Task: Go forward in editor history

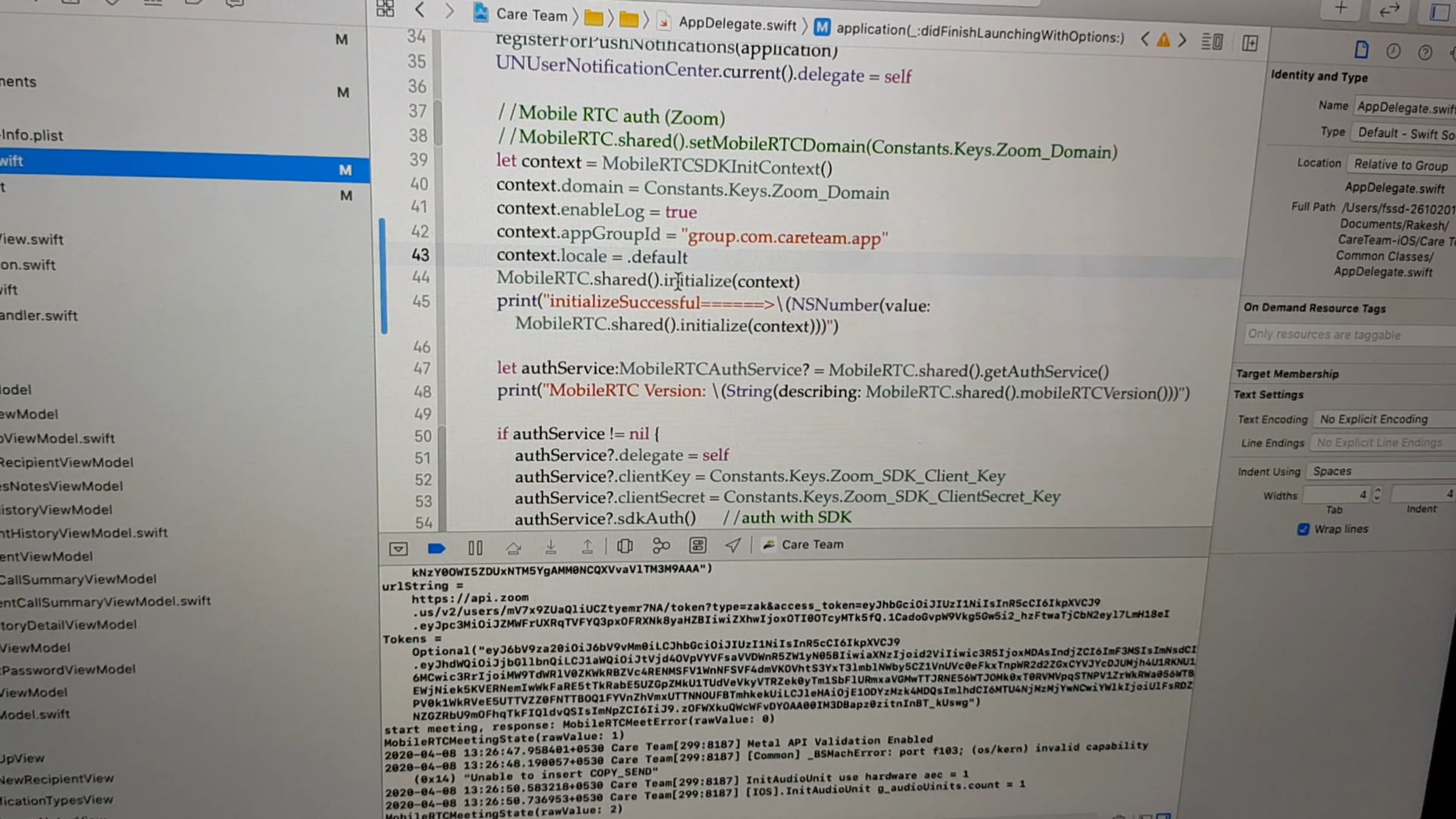Action: point(449,12)
